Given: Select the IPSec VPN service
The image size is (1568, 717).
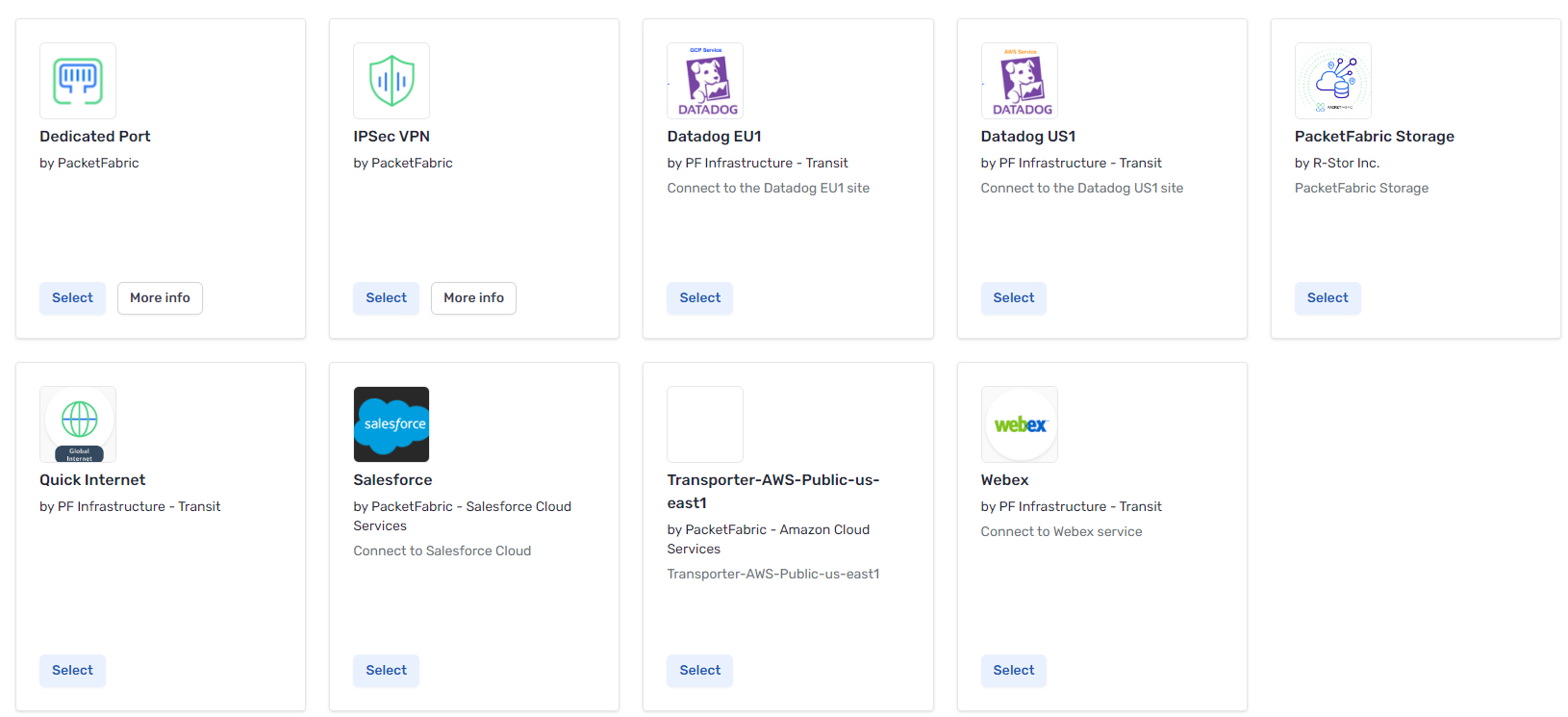Looking at the screenshot, I should [386, 298].
